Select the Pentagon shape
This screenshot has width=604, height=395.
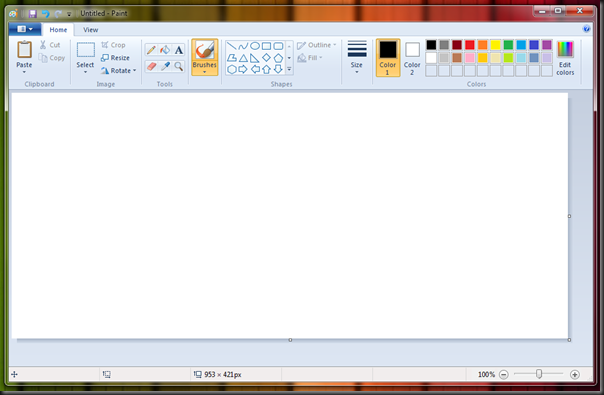278,58
